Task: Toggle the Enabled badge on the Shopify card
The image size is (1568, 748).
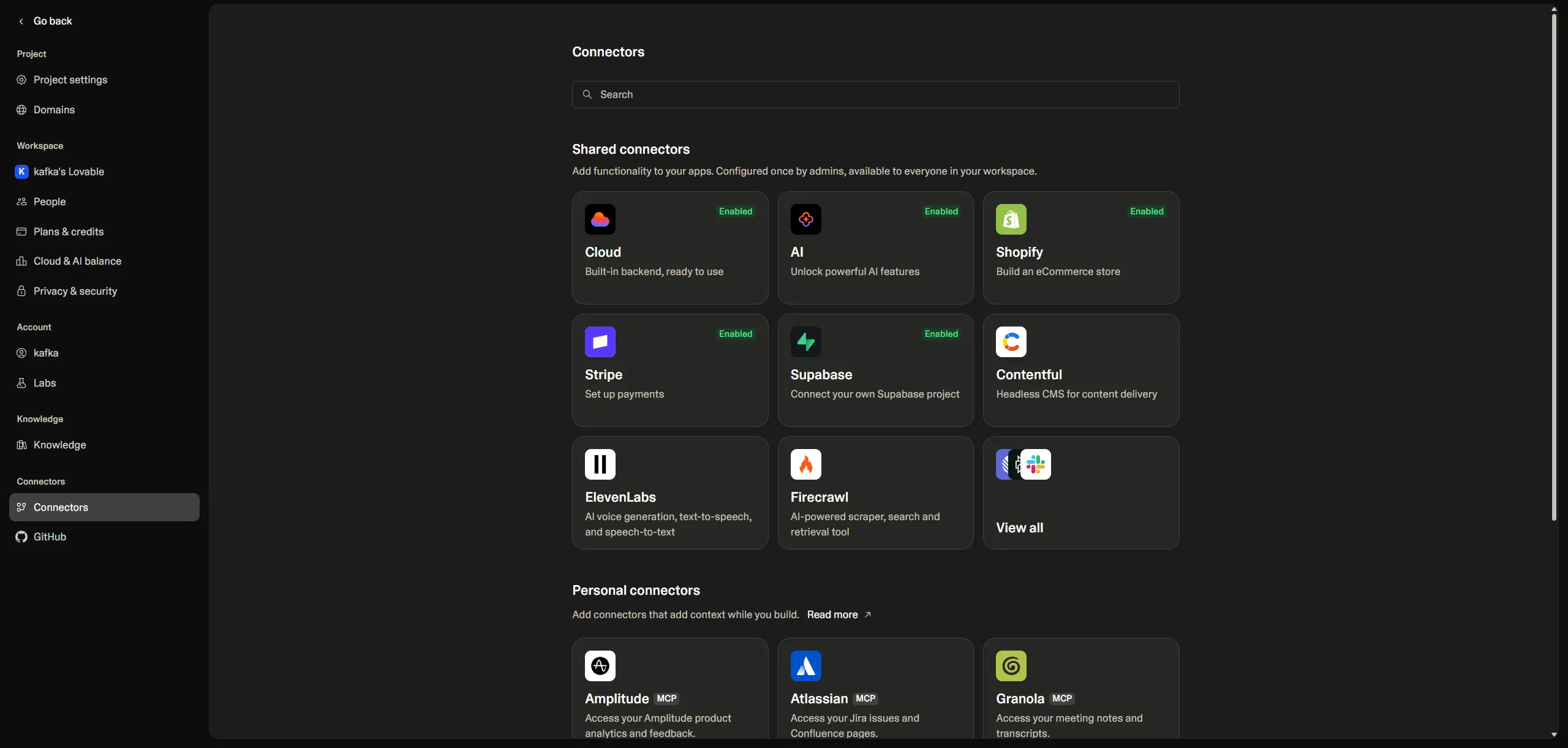Action: (1146, 211)
